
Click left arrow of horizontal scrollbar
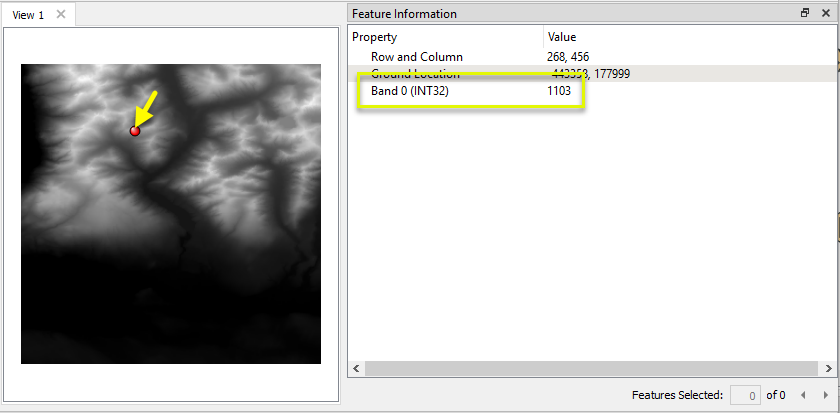[356, 369]
